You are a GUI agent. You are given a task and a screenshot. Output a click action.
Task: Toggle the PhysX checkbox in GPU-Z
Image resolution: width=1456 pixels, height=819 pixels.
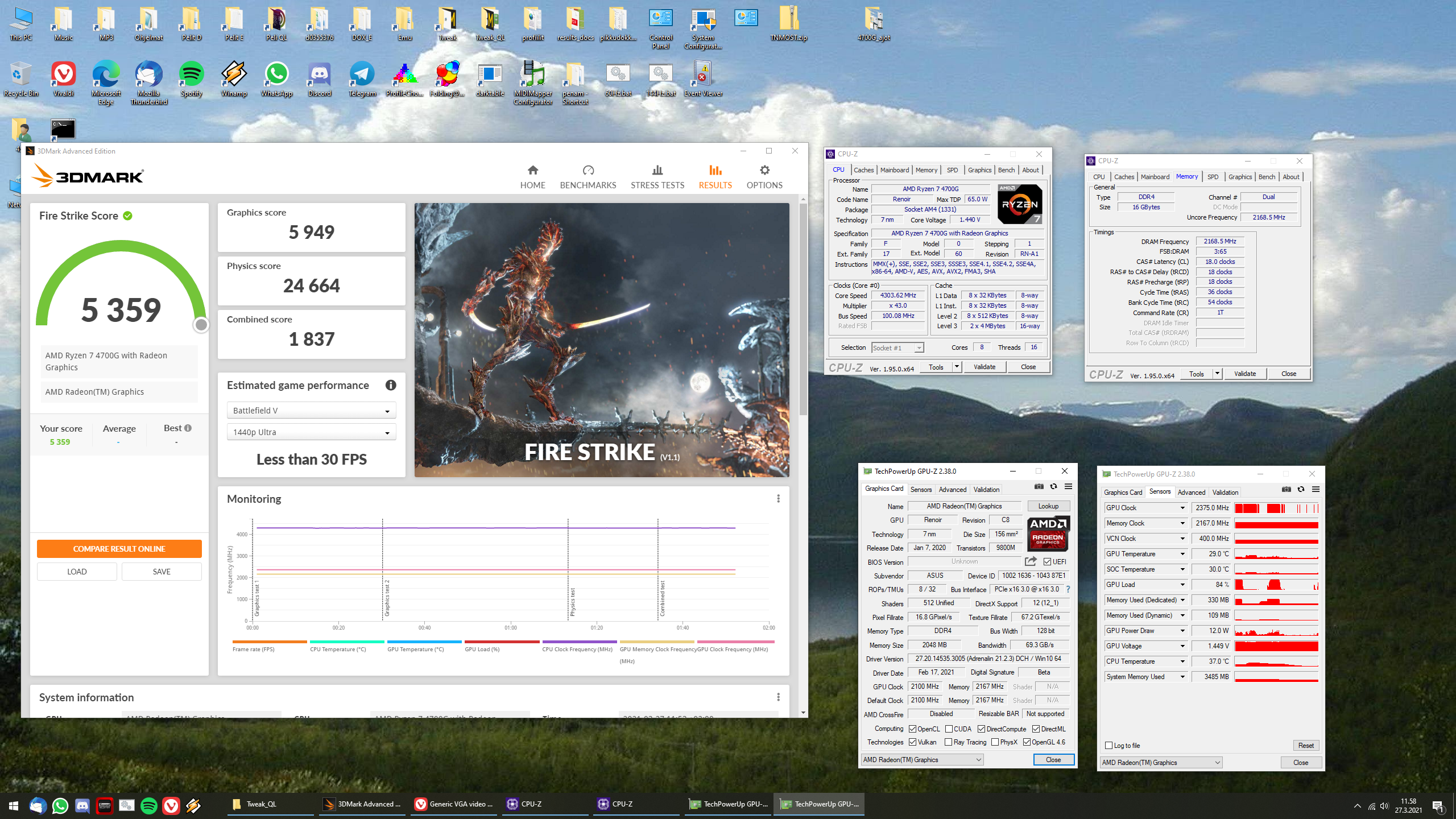[x=995, y=742]
